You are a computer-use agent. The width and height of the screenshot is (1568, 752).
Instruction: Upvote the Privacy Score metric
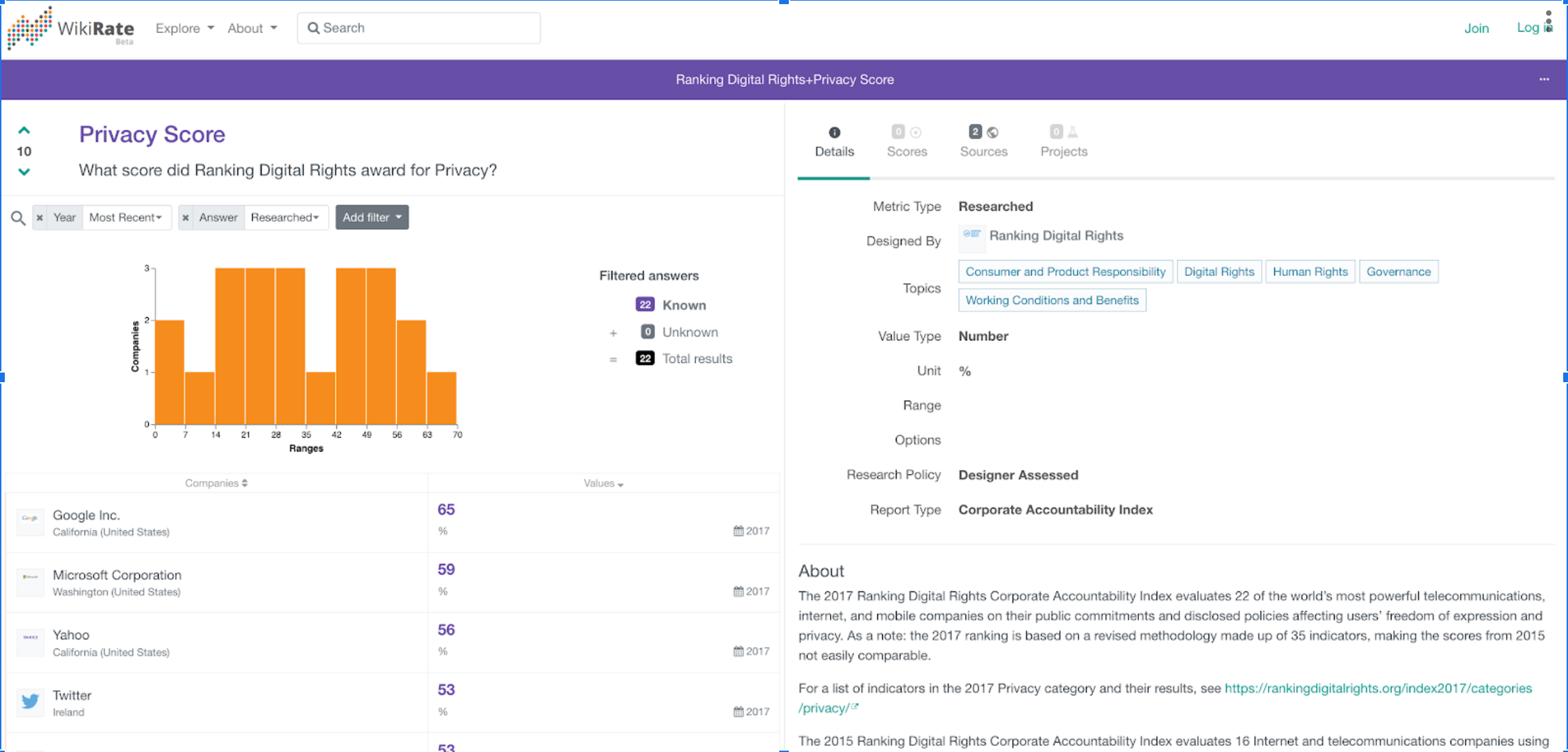pyautogui.click(x=24, y=130)
